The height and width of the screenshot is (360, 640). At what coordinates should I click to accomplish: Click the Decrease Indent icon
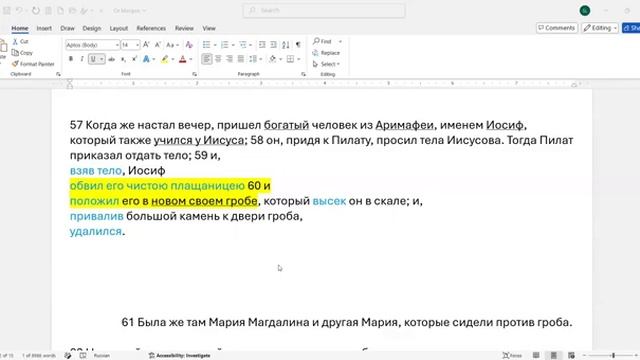pyautogui.click(x=262, y=44)
